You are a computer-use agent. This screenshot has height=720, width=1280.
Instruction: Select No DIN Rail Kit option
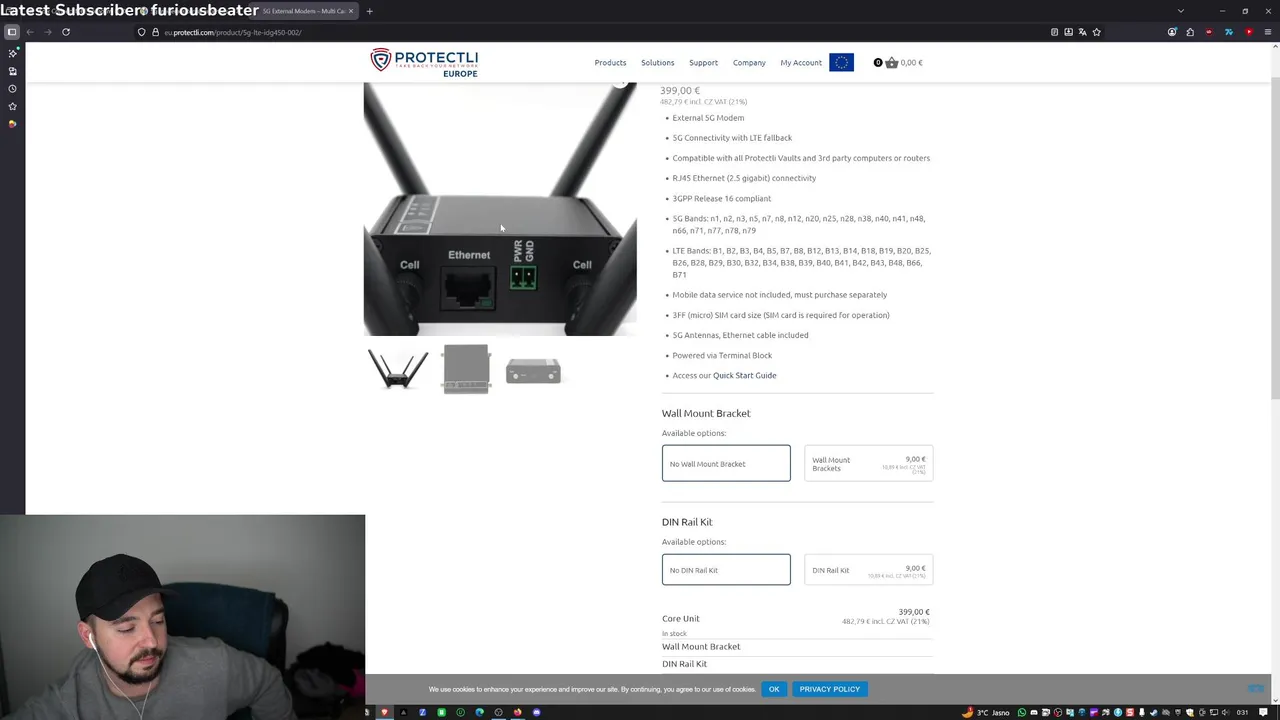coord(726,570)
